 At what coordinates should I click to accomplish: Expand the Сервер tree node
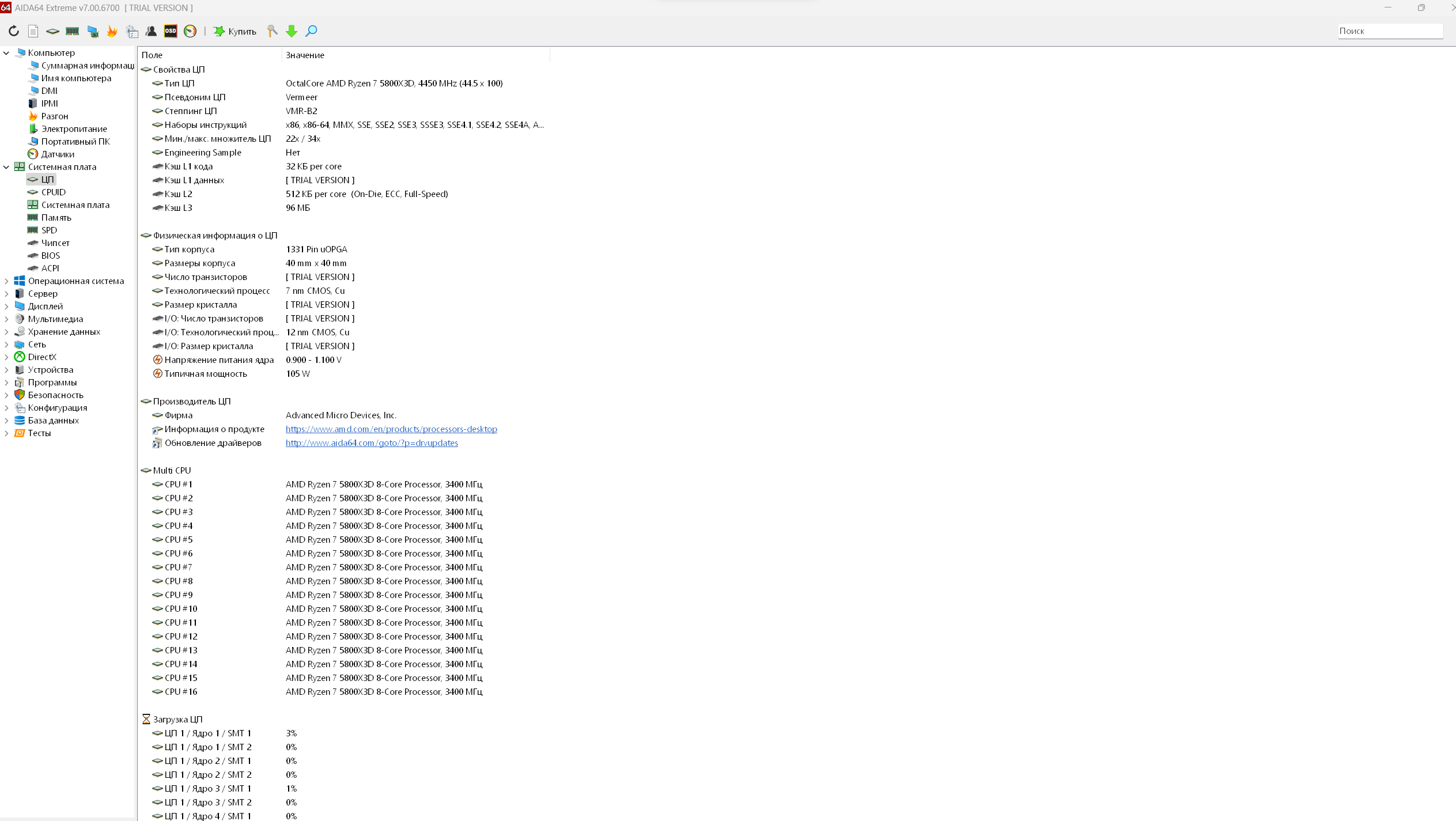coord(6,293)
